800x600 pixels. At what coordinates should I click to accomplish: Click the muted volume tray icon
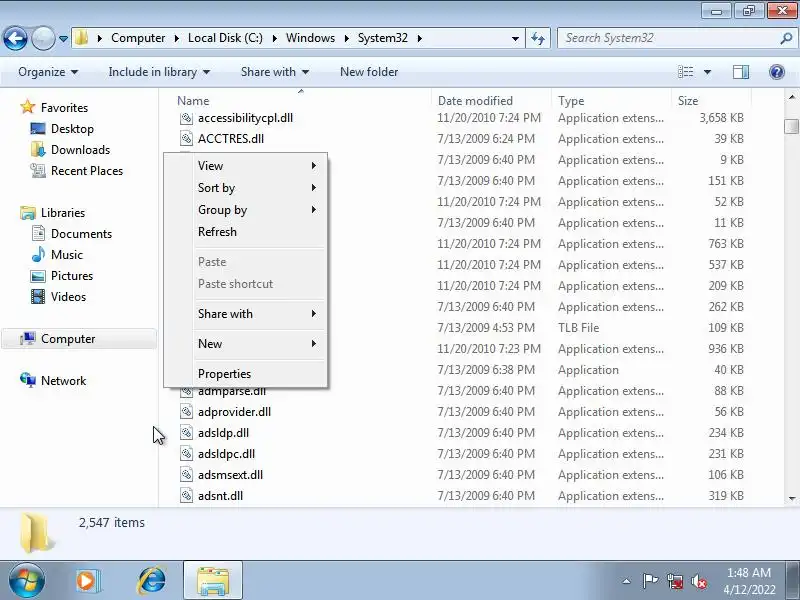point(698,581)
